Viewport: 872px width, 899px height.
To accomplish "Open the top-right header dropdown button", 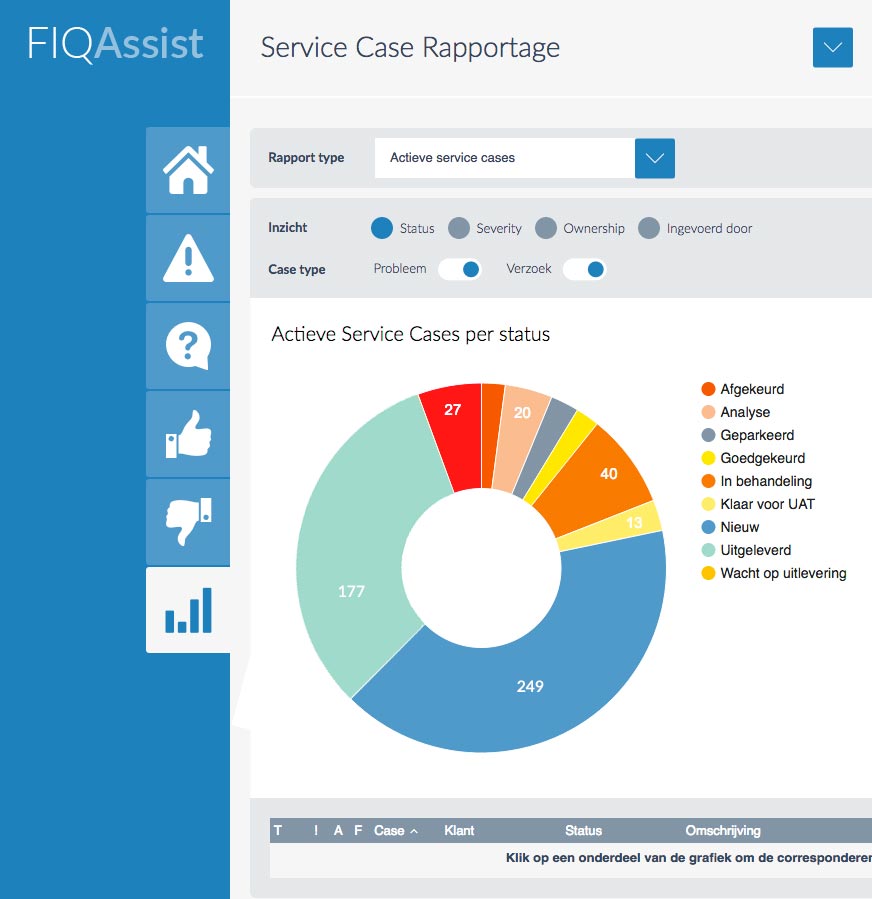I will [832, 47].
